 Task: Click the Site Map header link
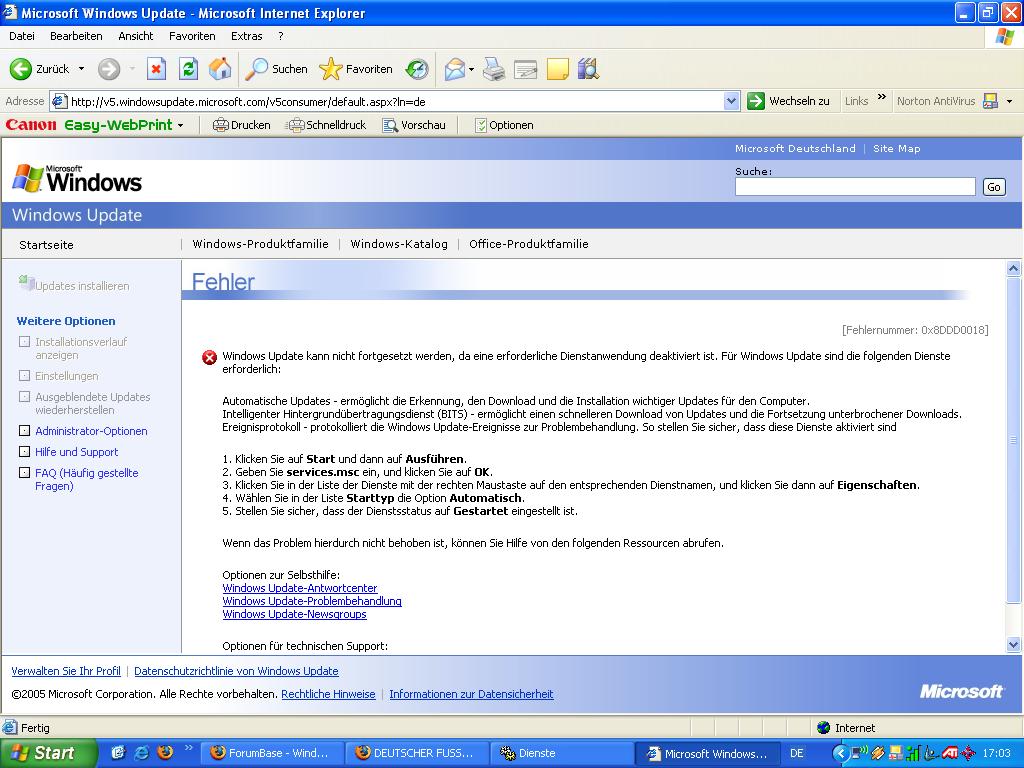pos(897,149)
